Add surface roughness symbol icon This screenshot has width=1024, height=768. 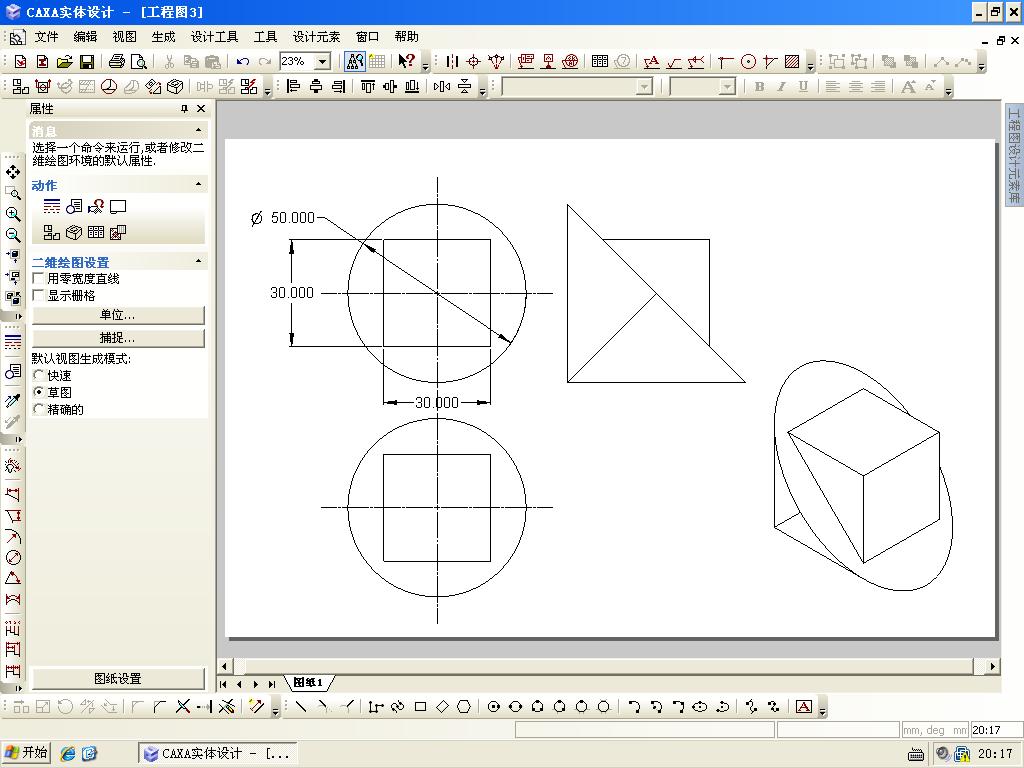pos(673,61)
